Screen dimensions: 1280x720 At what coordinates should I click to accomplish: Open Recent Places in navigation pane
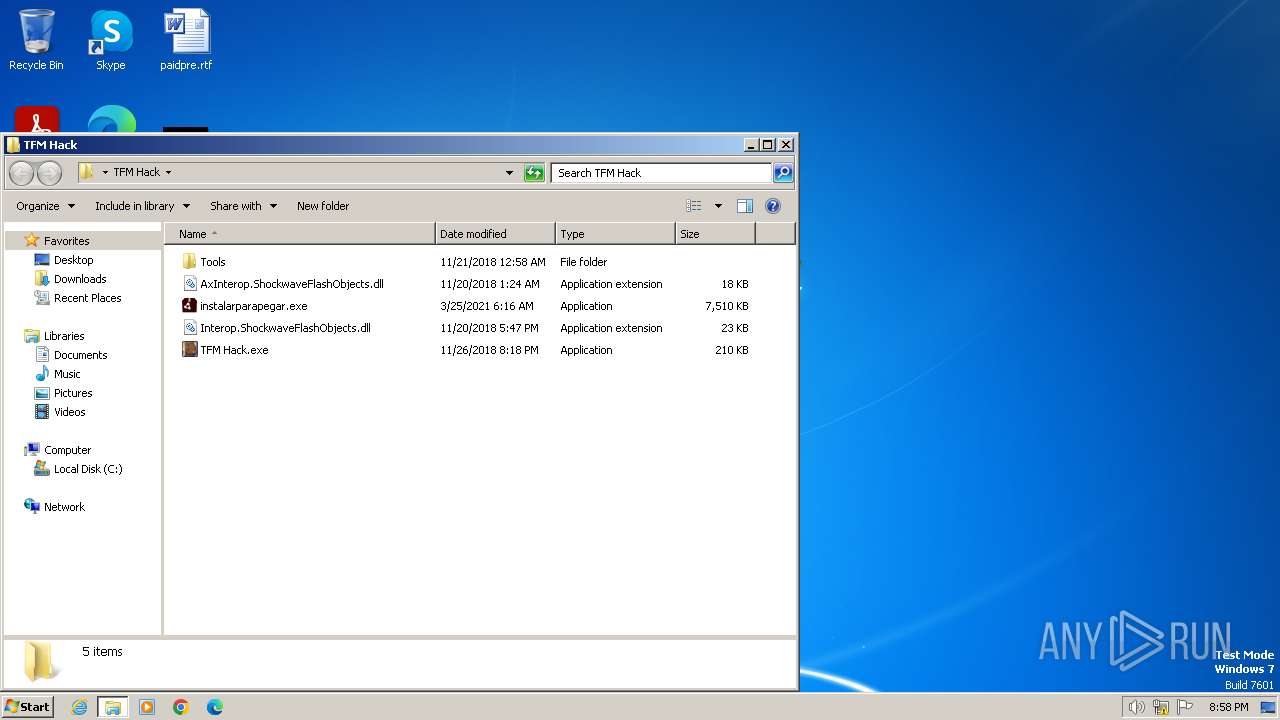(87, 298)
